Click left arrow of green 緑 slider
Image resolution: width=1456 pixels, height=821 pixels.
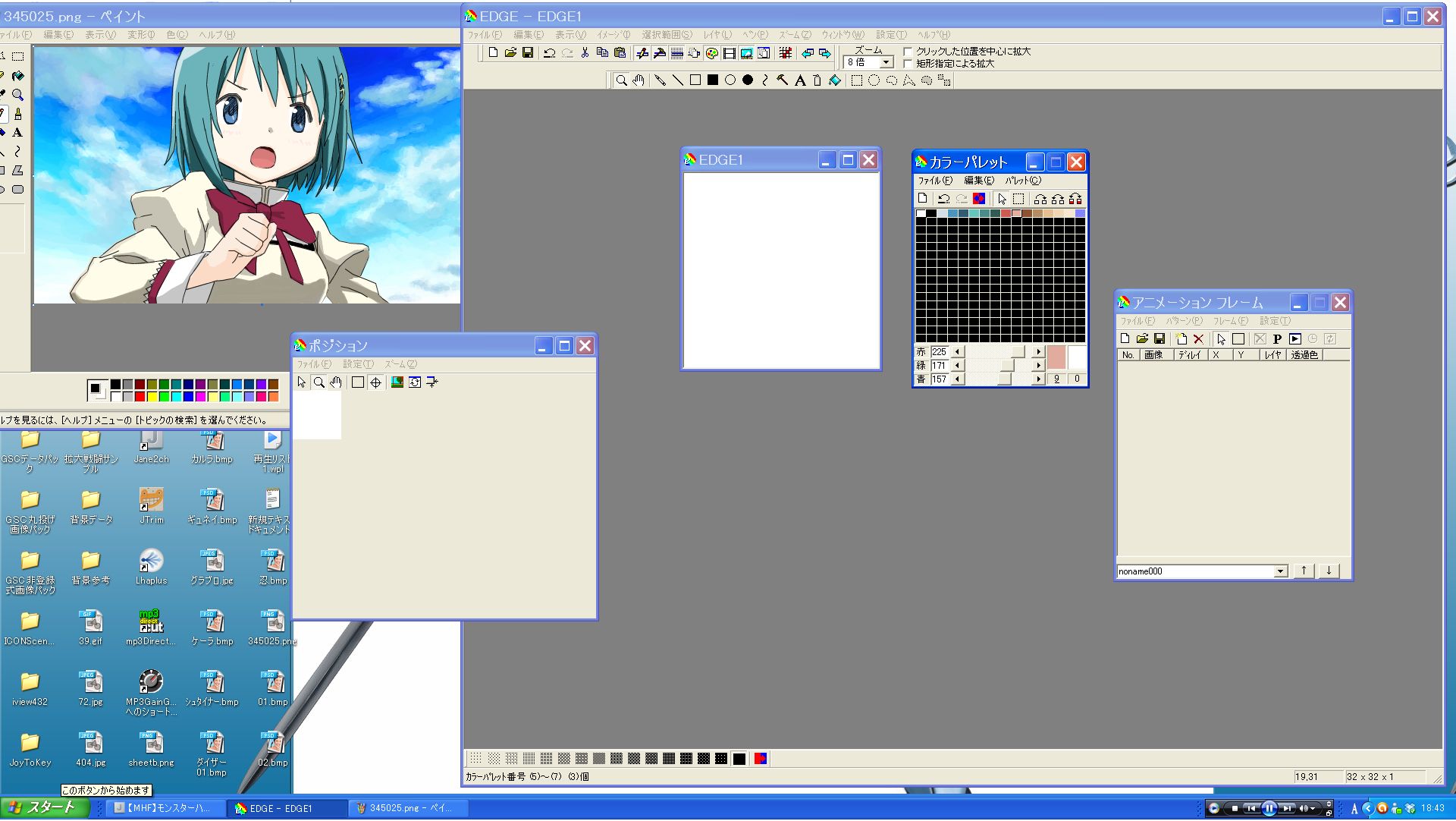click(x=958, y=365)
